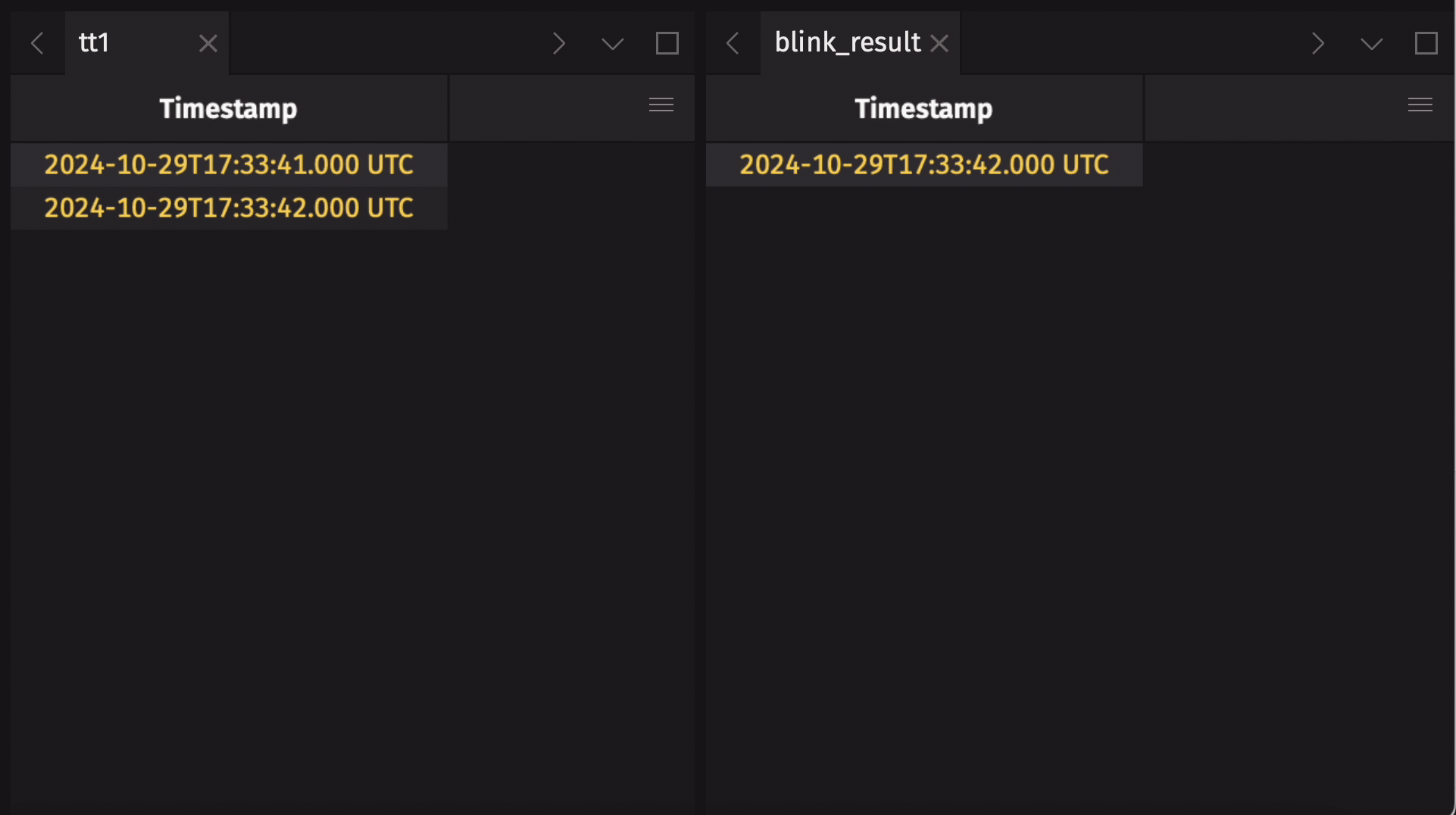1456x815 pixels.
Task: Toggle selection of the 17:33:41 row in tt1
Action: tap(228, 164)
